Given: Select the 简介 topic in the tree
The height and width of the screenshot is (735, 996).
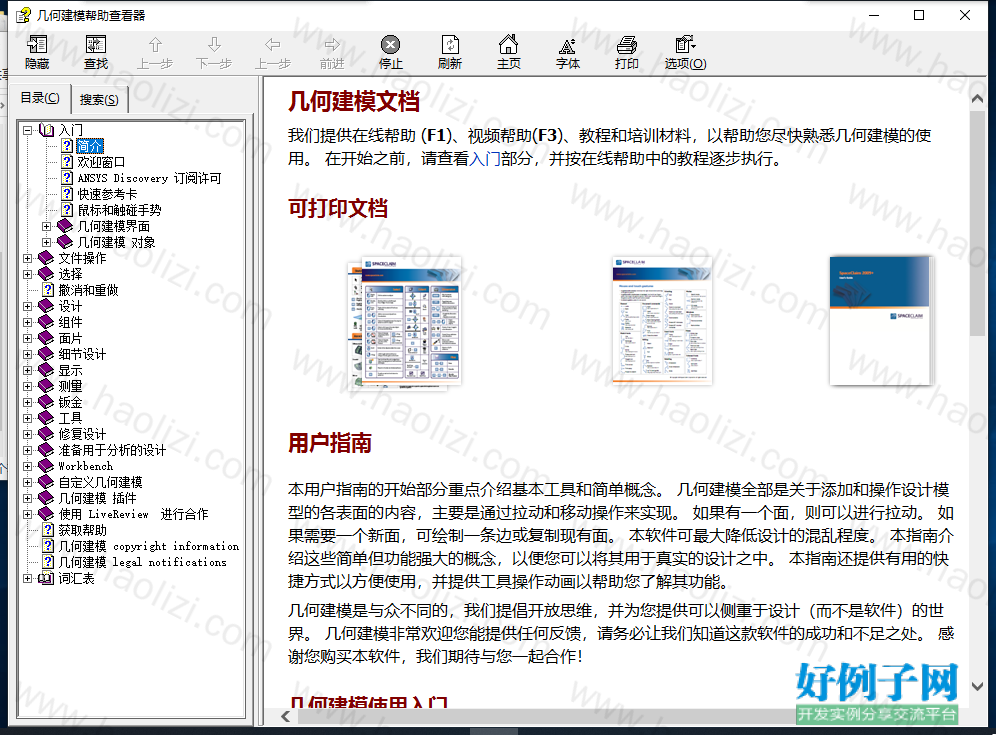Looking at the screenshot, I should (90, 146).
